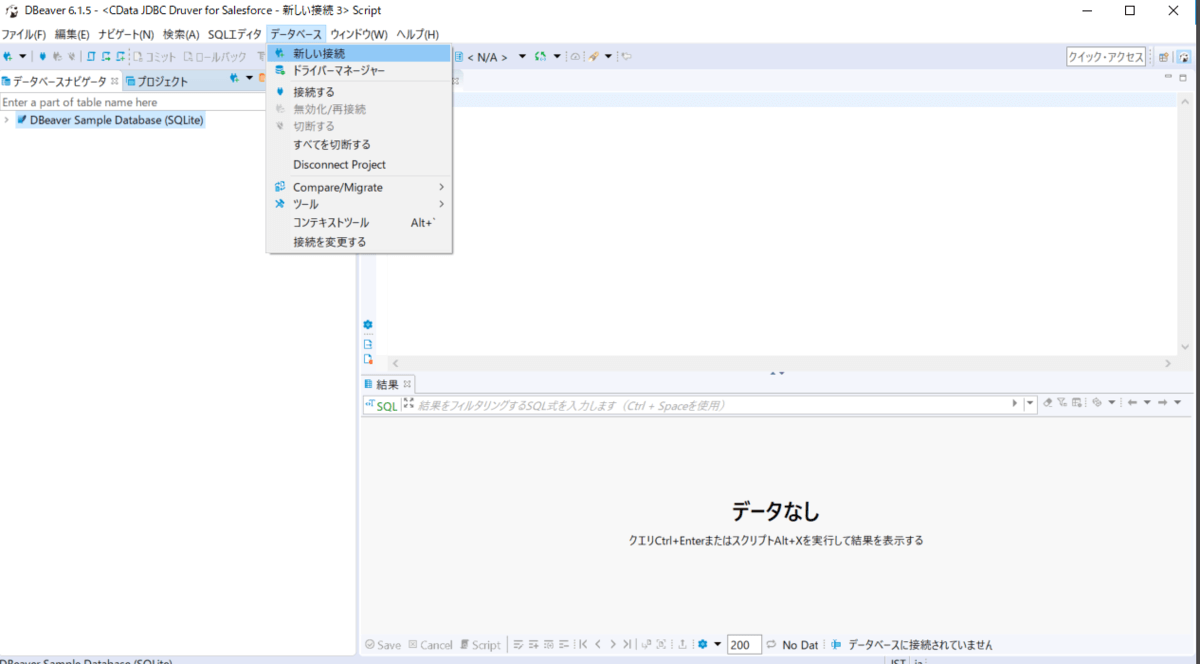Close the データベースナビゲータ tab
The width and height of the screenshot is (1200, 664).
(115, 81)
